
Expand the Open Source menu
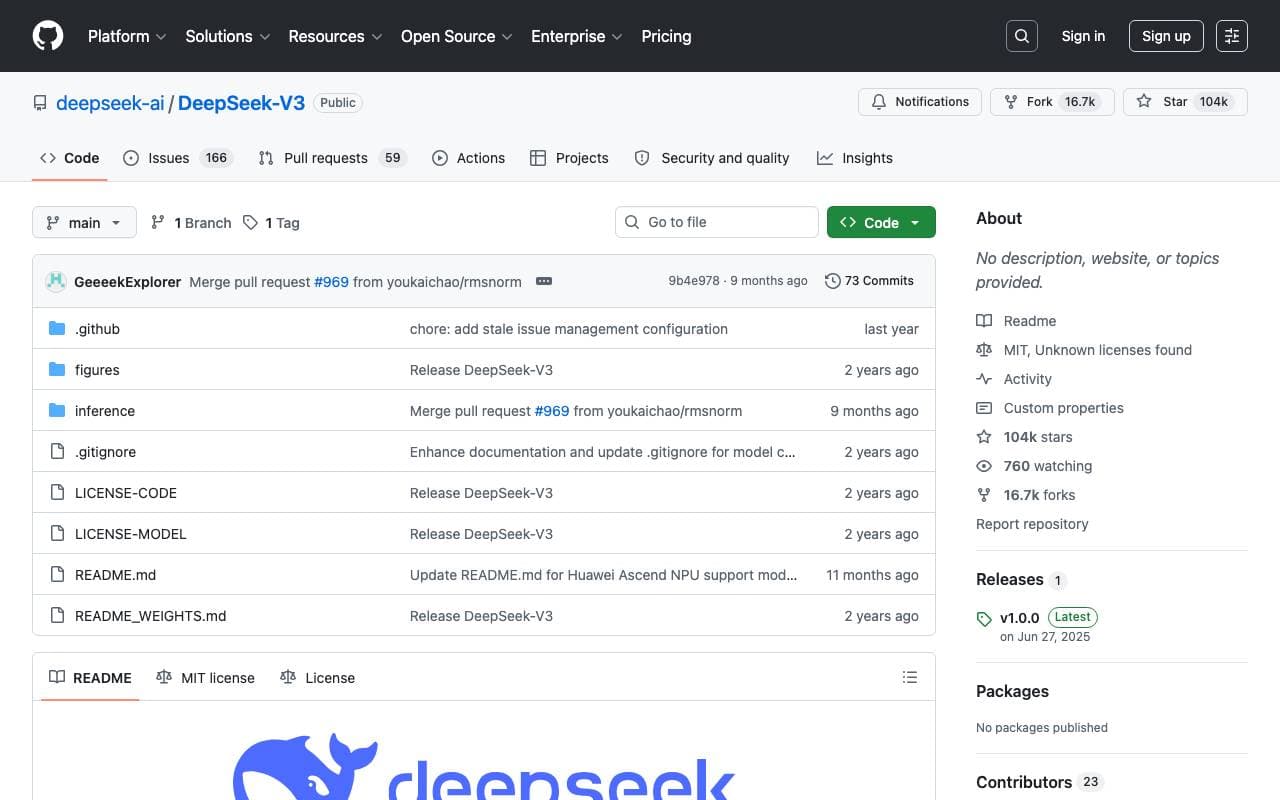coord(456,36)
